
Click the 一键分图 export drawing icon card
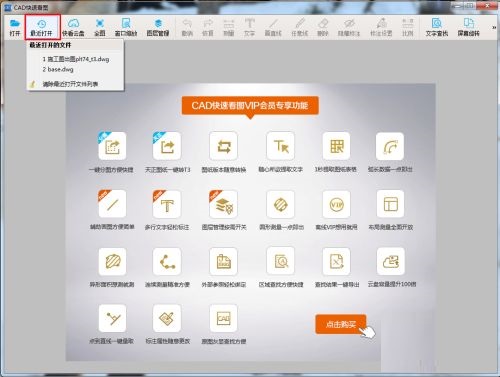pos(112,146)
